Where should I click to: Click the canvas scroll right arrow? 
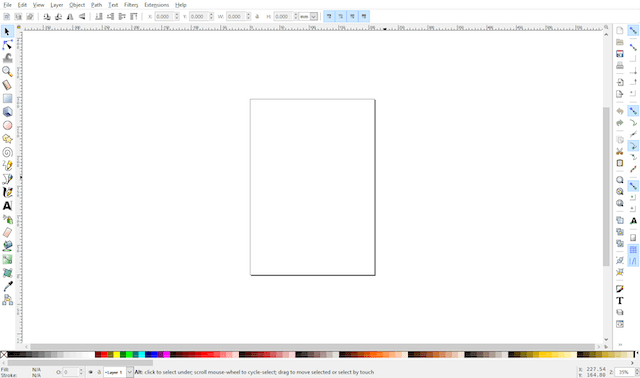pyautogui.click(x=599, y=347)
